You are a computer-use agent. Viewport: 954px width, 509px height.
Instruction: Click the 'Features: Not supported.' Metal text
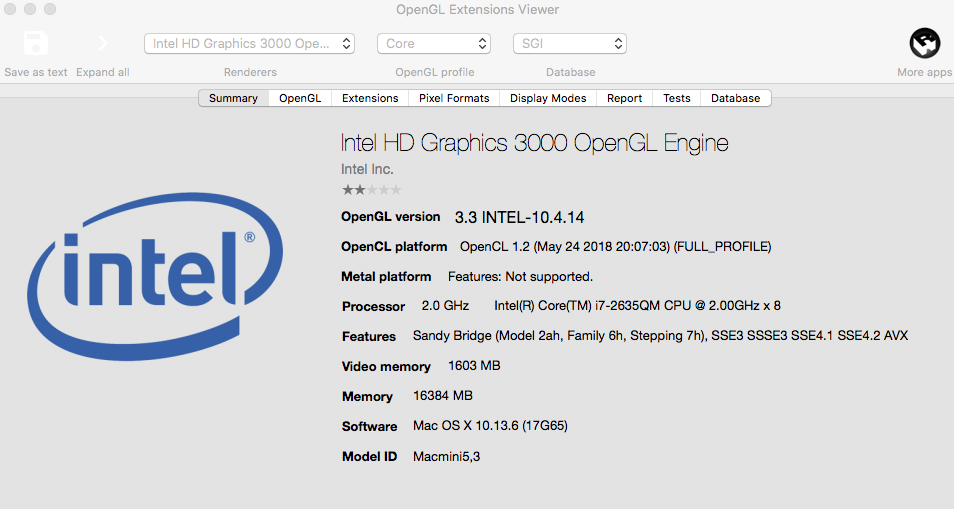pos(520,277)
